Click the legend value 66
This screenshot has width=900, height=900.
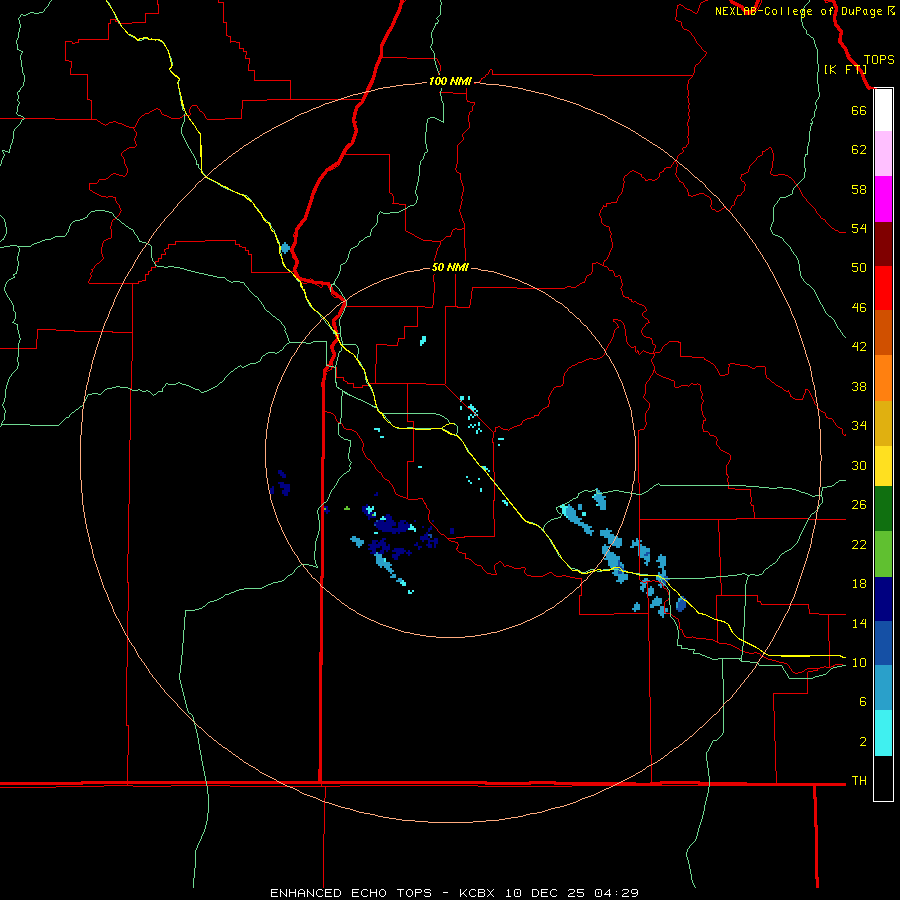click(859, 110)
